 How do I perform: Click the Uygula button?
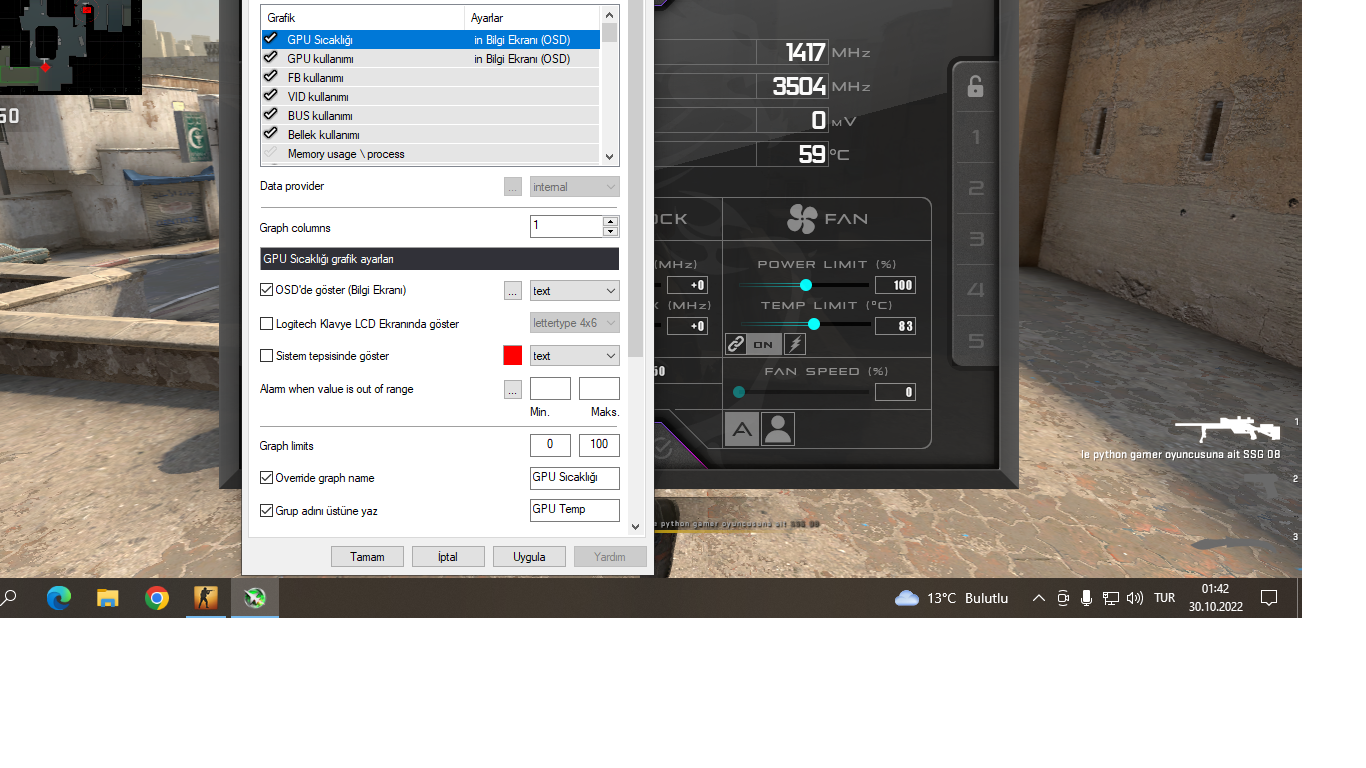[x=529, y=557]
